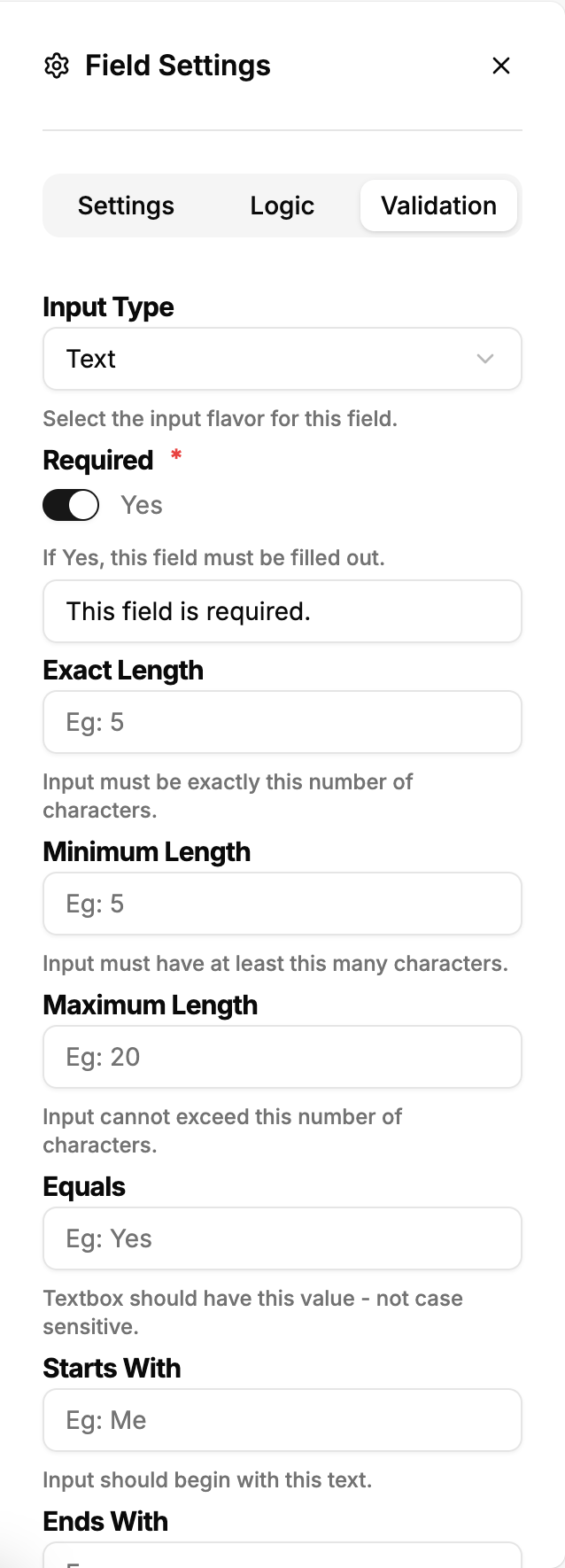The height and width of the screenshot is (1568, 565).
Task: Focus the Starts With input
Action: [x=282, y=1420]
